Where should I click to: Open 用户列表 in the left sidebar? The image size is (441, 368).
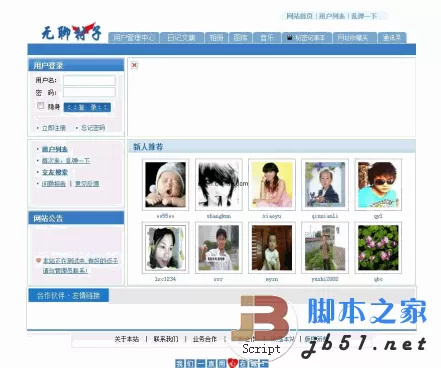tap(55, 149)
